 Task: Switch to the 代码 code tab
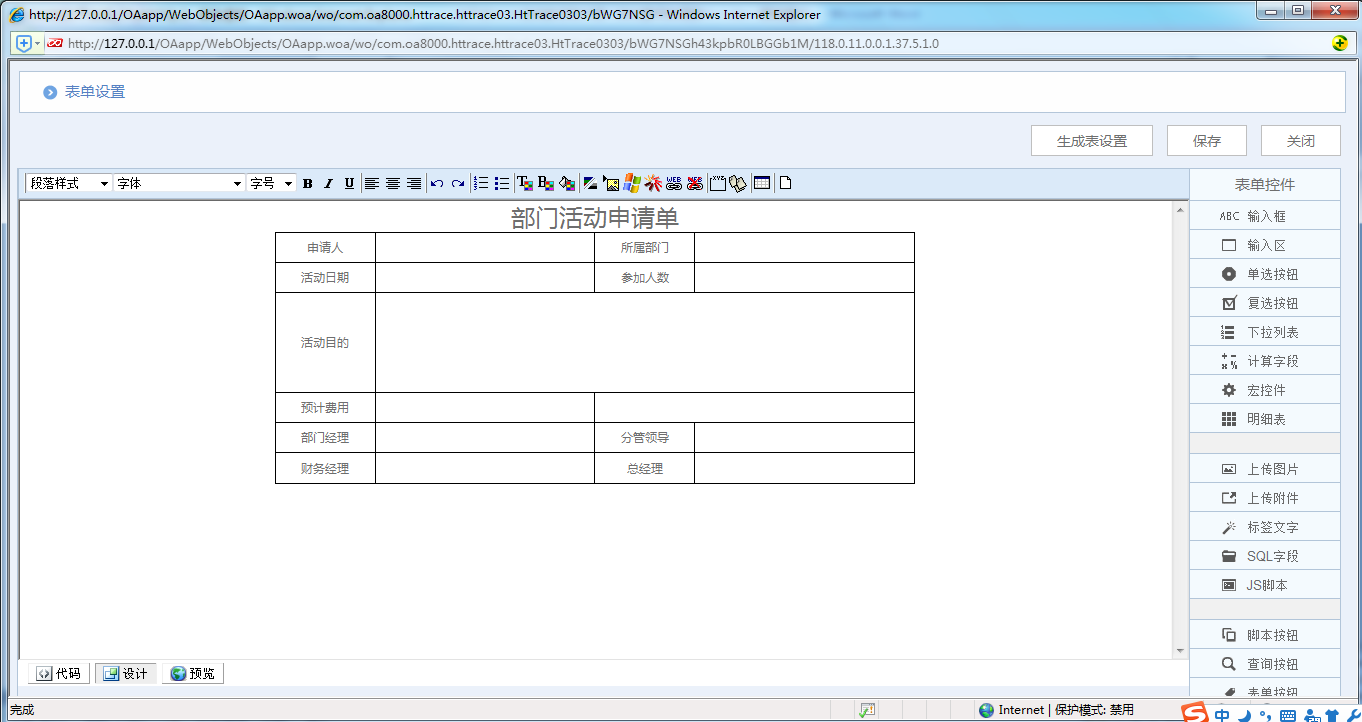click(x=59, y=674)
